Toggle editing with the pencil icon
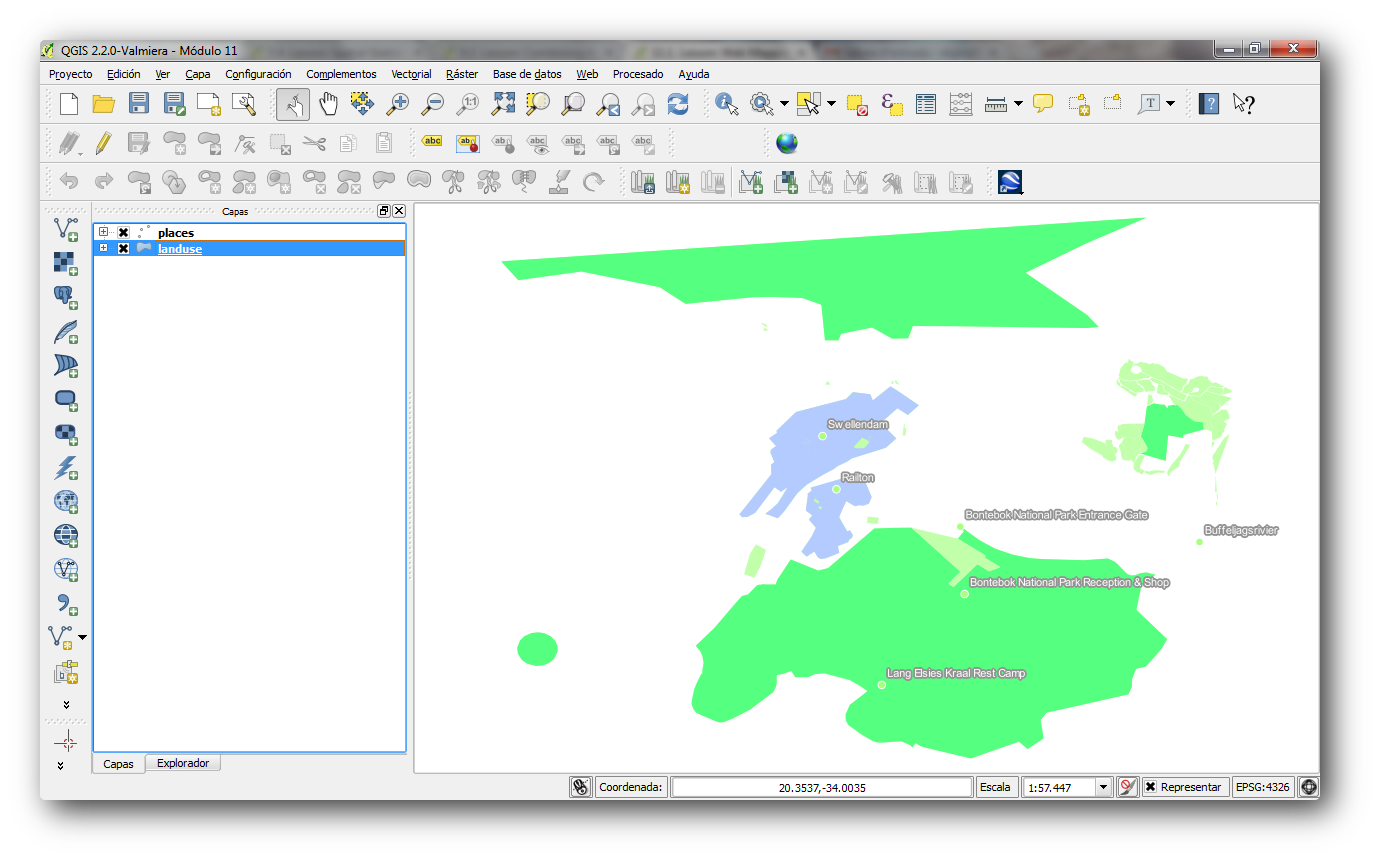This screenshot has height=860, width=1380. 103,143
